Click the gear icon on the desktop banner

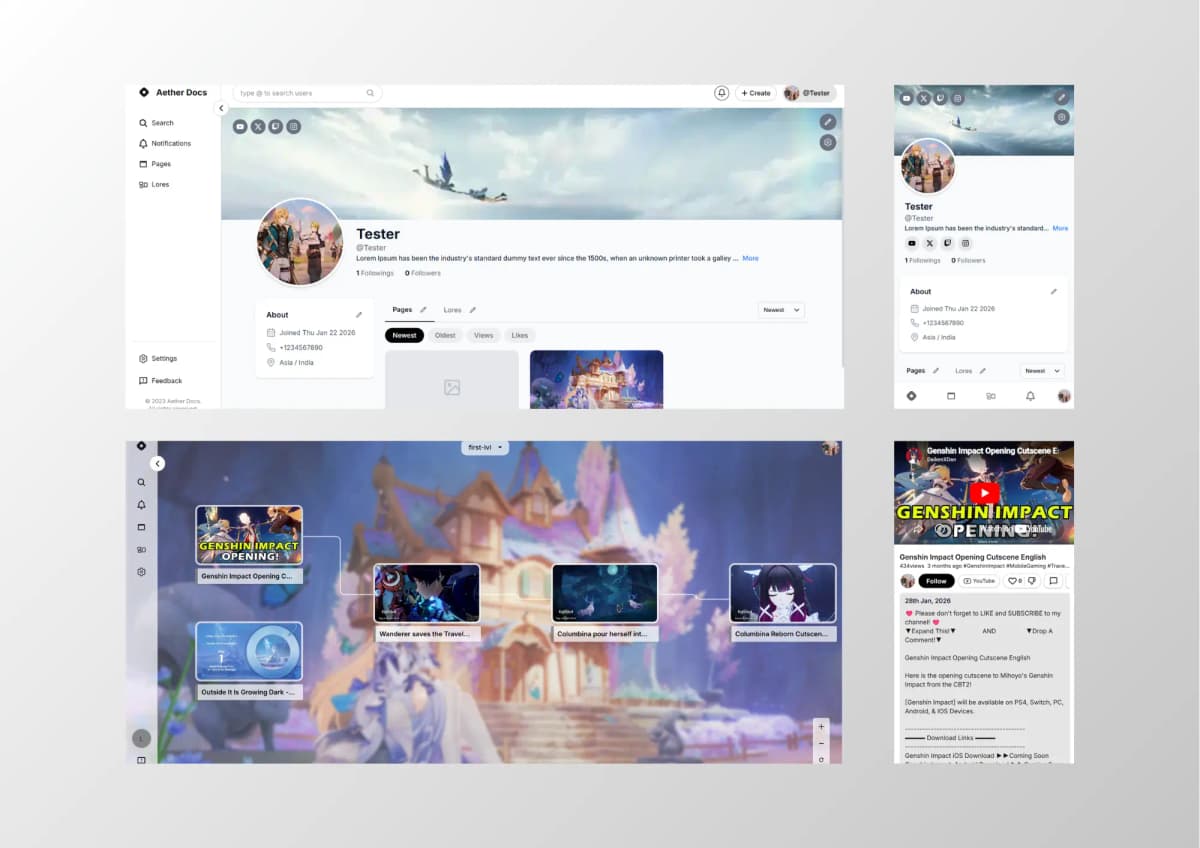coord(828,143)
